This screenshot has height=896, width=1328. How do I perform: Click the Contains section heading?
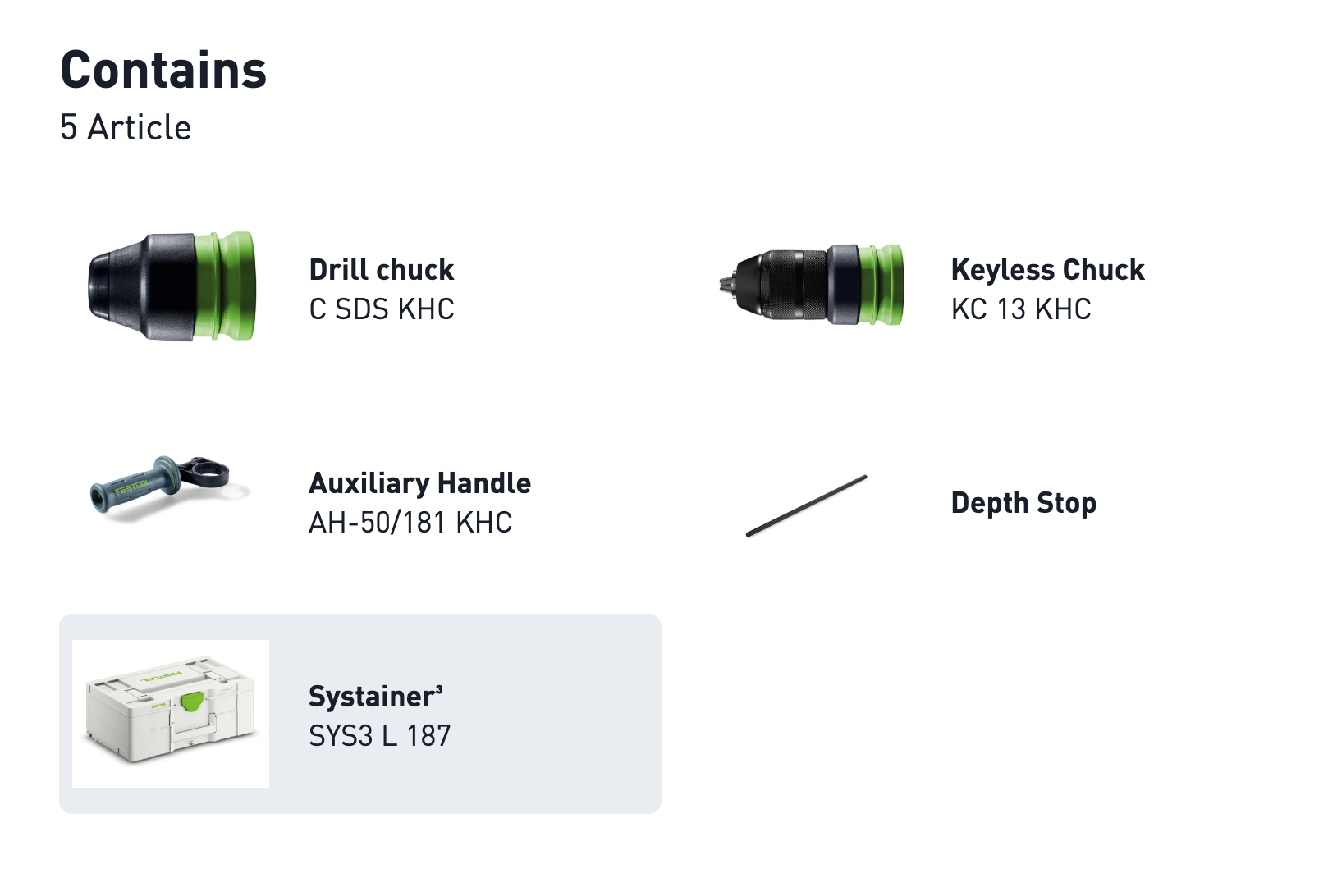pos(163,70)
